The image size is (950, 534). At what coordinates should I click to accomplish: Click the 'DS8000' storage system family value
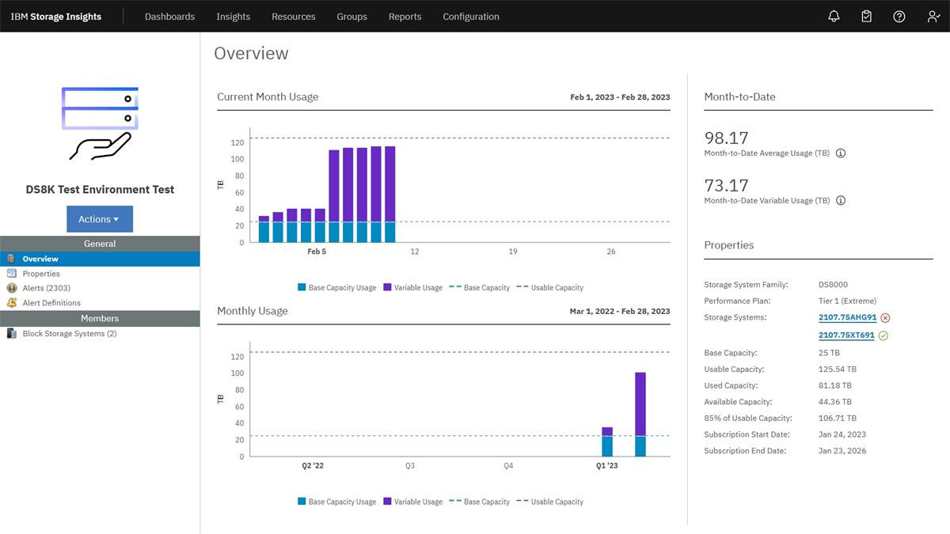pos(833,284)
